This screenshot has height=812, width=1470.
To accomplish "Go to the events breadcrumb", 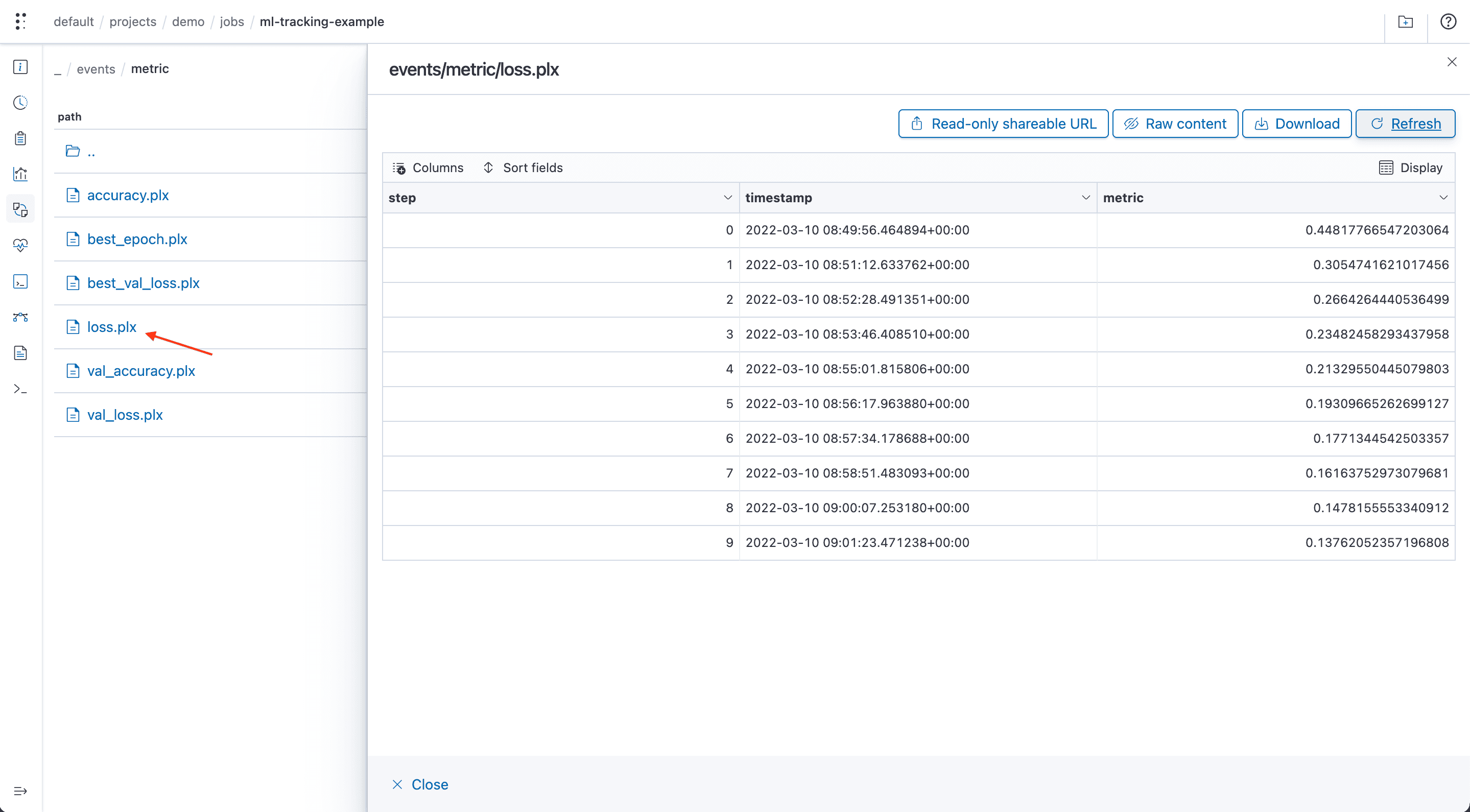I will pyautogui.click(x=96, y=68).
